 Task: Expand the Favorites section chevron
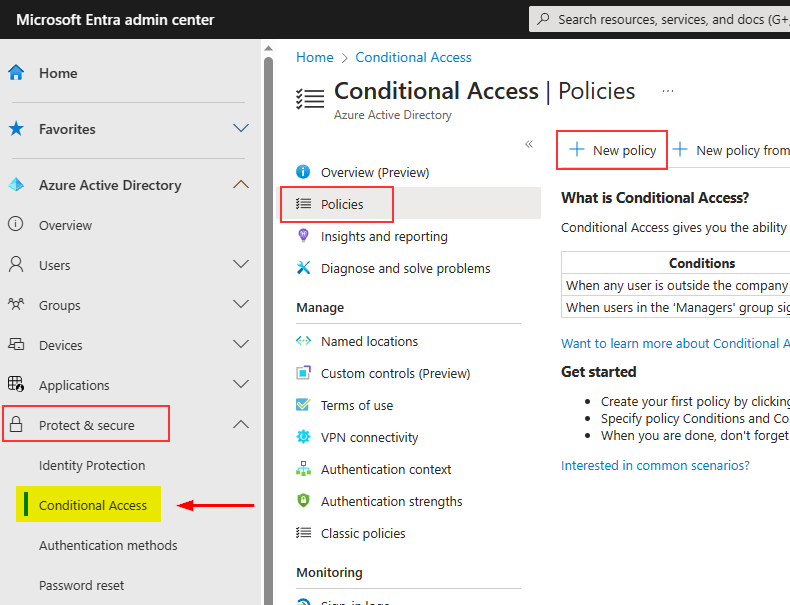pos(240,129)
